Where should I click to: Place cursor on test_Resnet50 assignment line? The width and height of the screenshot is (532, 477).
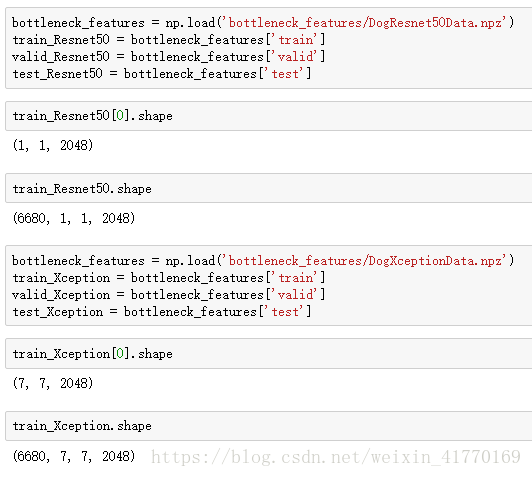pos(162,73)
